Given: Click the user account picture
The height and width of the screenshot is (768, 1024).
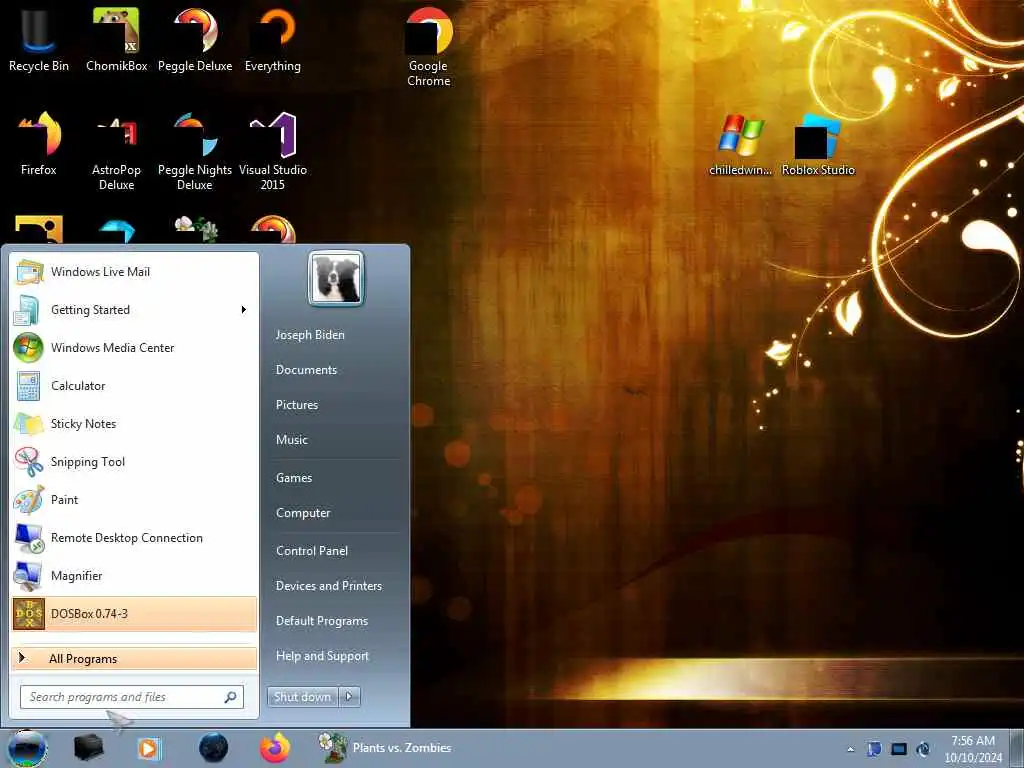Looking at the screenshot, I should (336, 278).
